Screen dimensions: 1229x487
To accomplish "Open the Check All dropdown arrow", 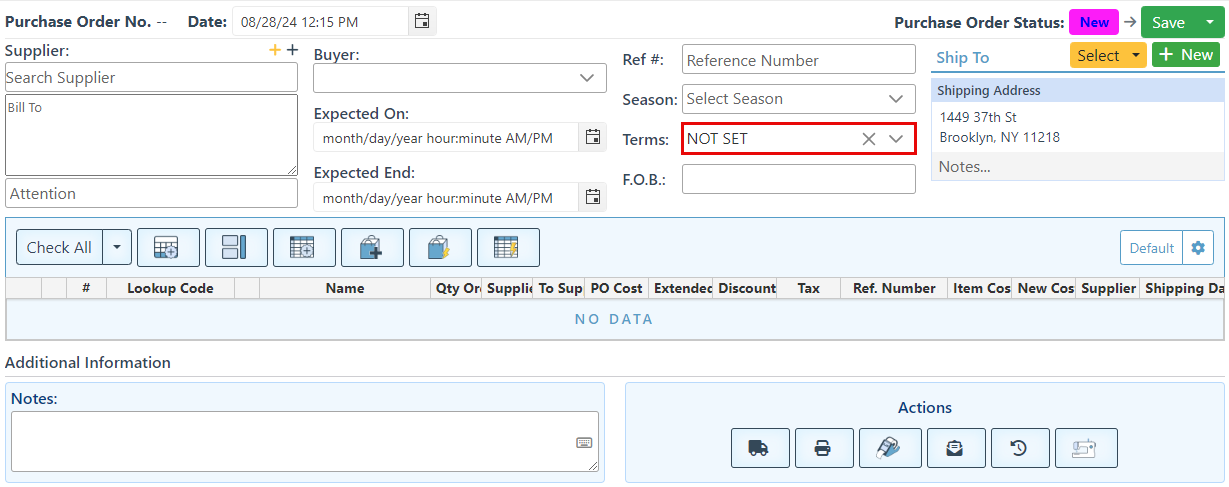I will click(x=117, y=247).
